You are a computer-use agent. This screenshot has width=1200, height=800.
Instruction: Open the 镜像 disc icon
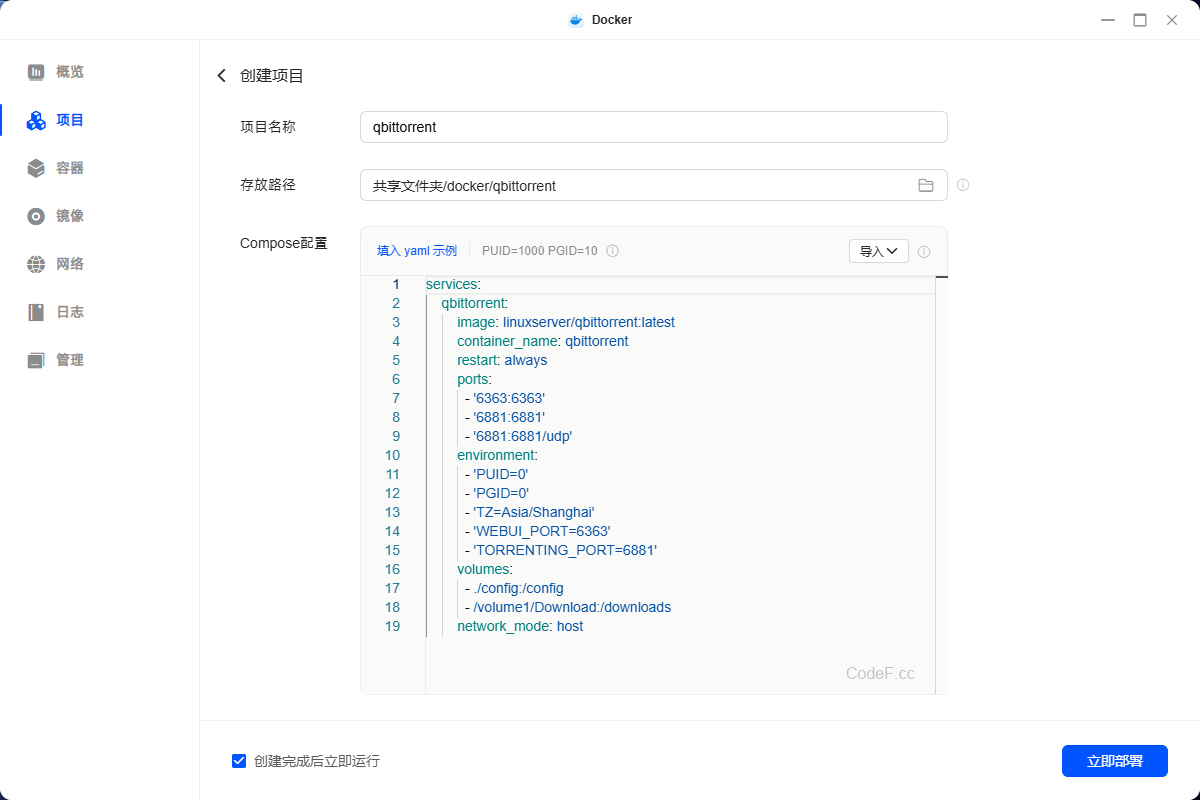[x=37, y=216]
